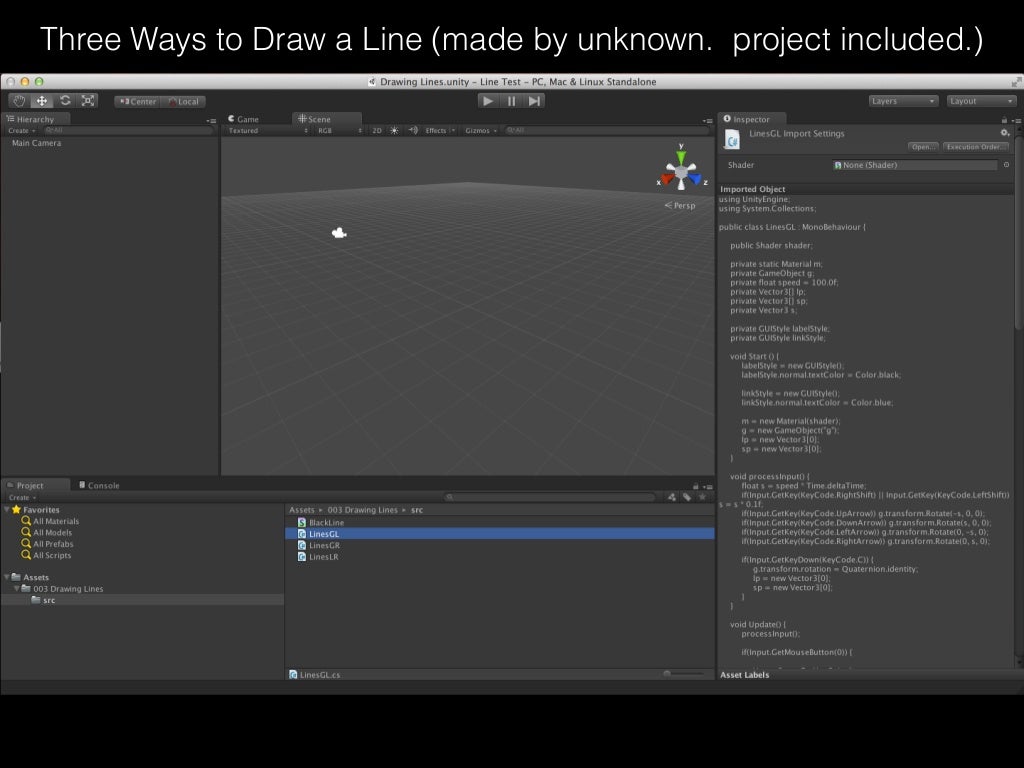
Task: Open Hierarchy Create dropdown
Action: tap(22, 131)
